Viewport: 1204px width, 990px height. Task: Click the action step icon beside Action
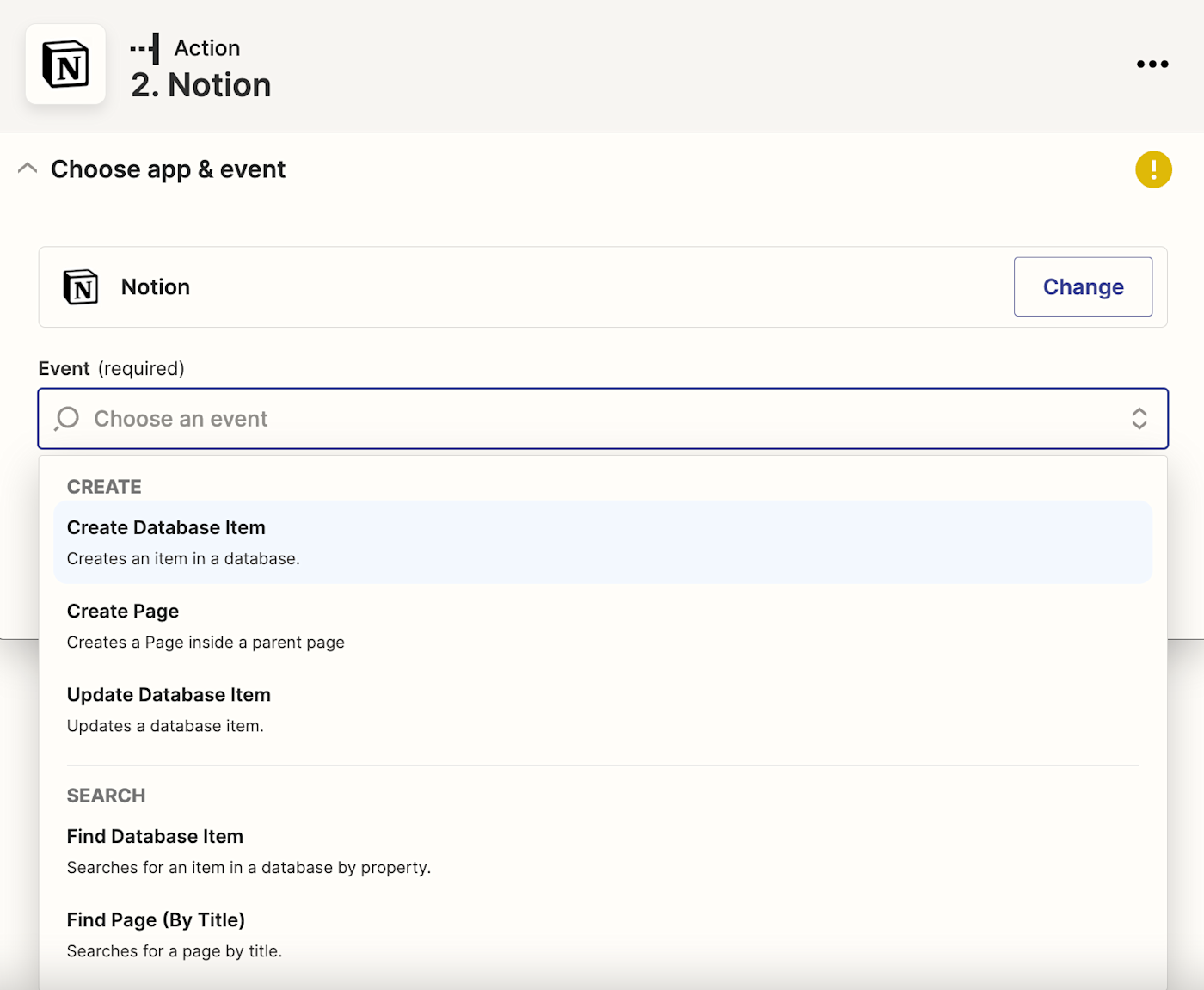145,48
